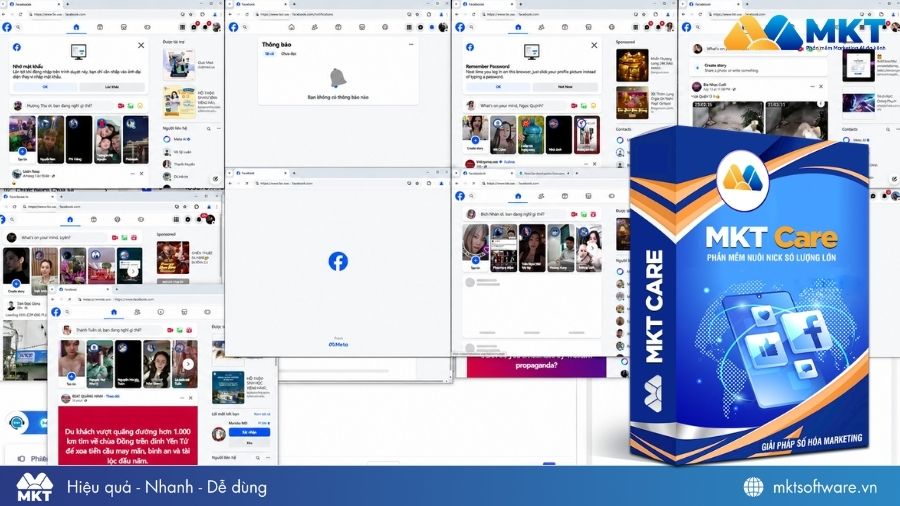Search Facebook in Thanh Tuấn window
This screenshot has height=506, width=900.
(67, 312)
